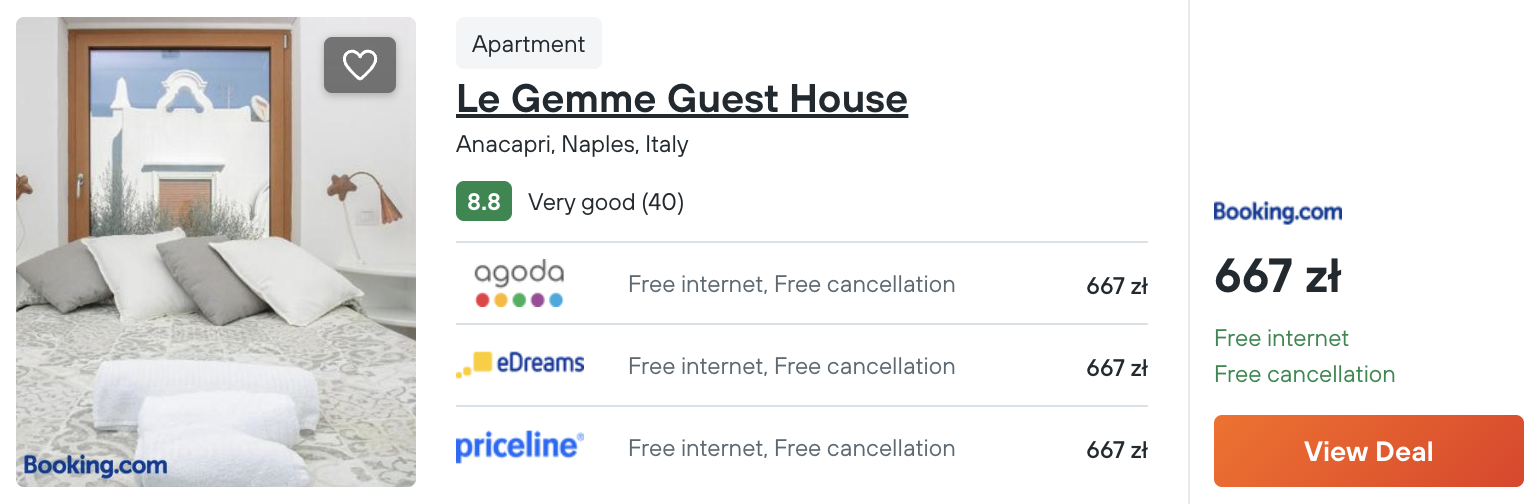The width and height of the screenshot is (1538, 504).
Task: Click the priceline 667 zł price
Action: coord(1117,451)
